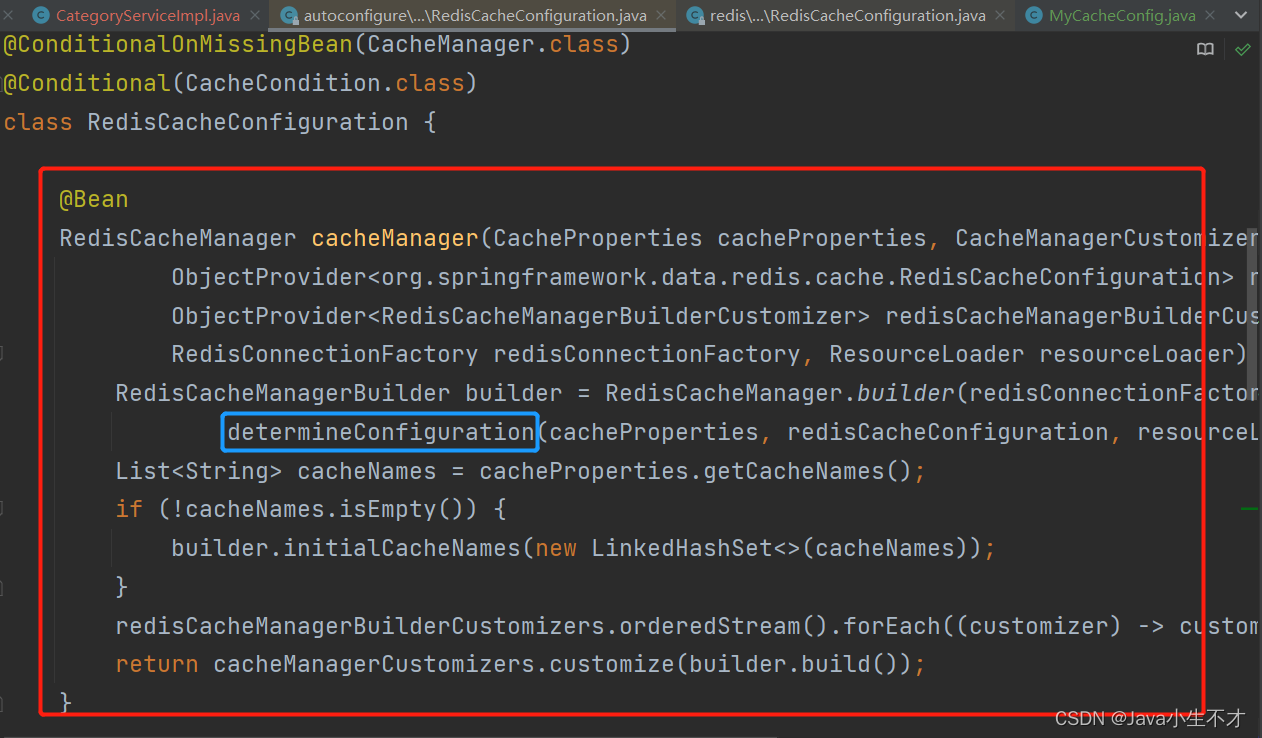Click the green change marker in right gutter
This screenshot has height=738, width=1262.
click(1248, 508)
